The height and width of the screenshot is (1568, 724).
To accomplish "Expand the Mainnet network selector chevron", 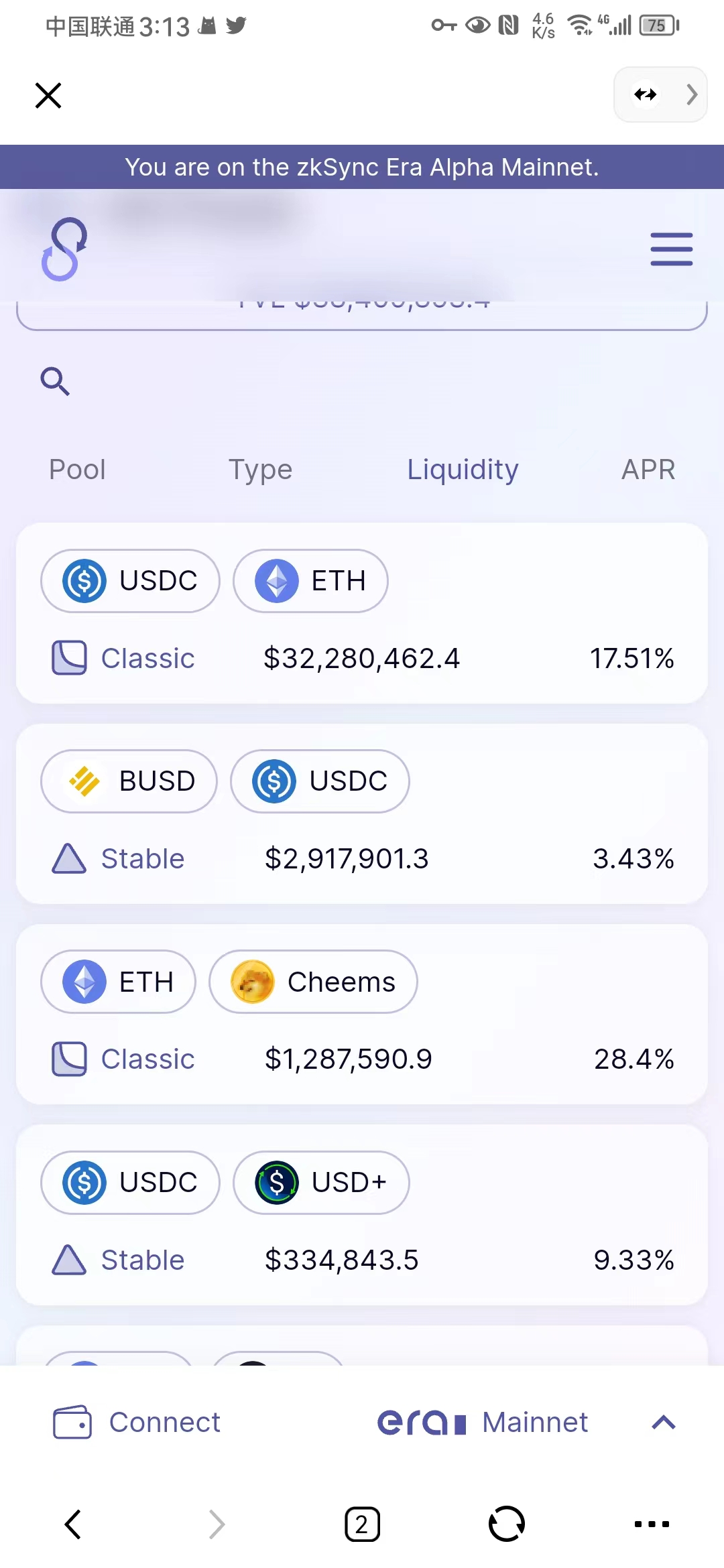I will (x=663, y=1422).
